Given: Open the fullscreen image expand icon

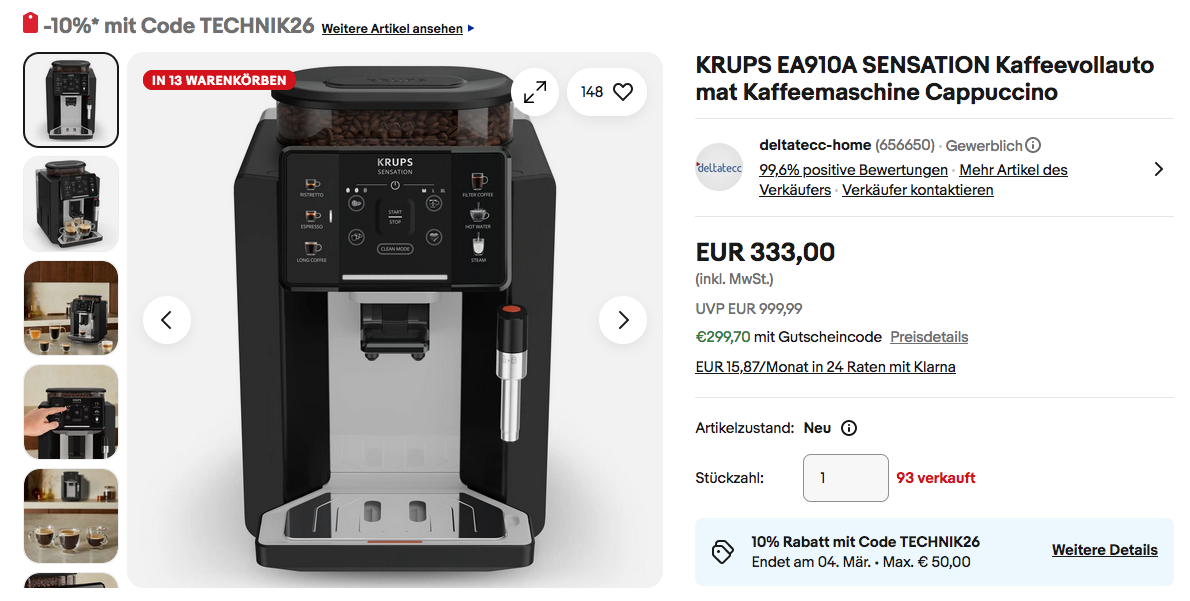Looking at the screenshot, I should pos(535,92).
